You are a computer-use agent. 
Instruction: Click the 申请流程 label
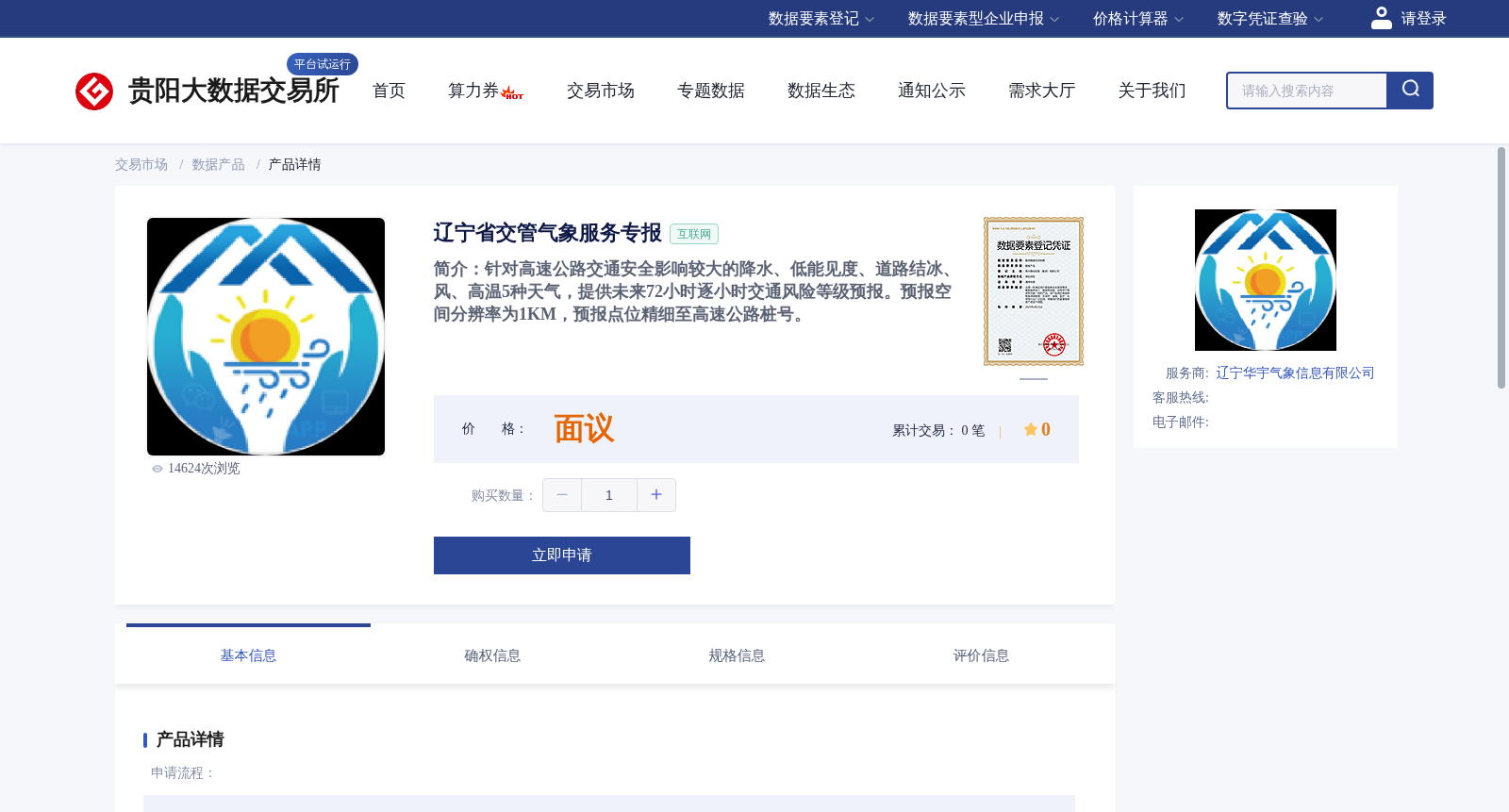tap(183, 773)
